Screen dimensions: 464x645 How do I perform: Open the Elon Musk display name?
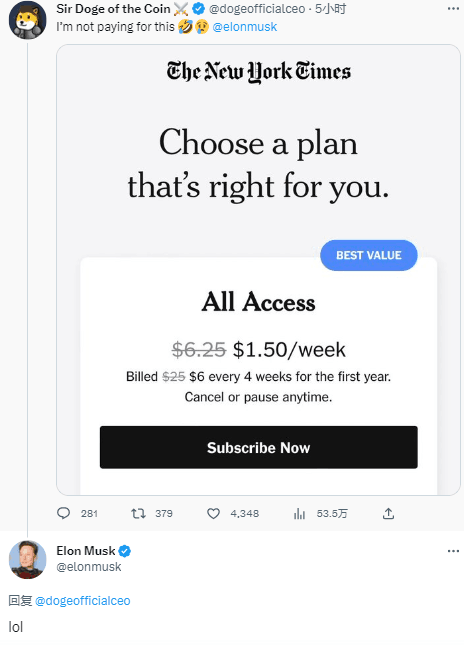pyautogui.click(x=86, y=550)
